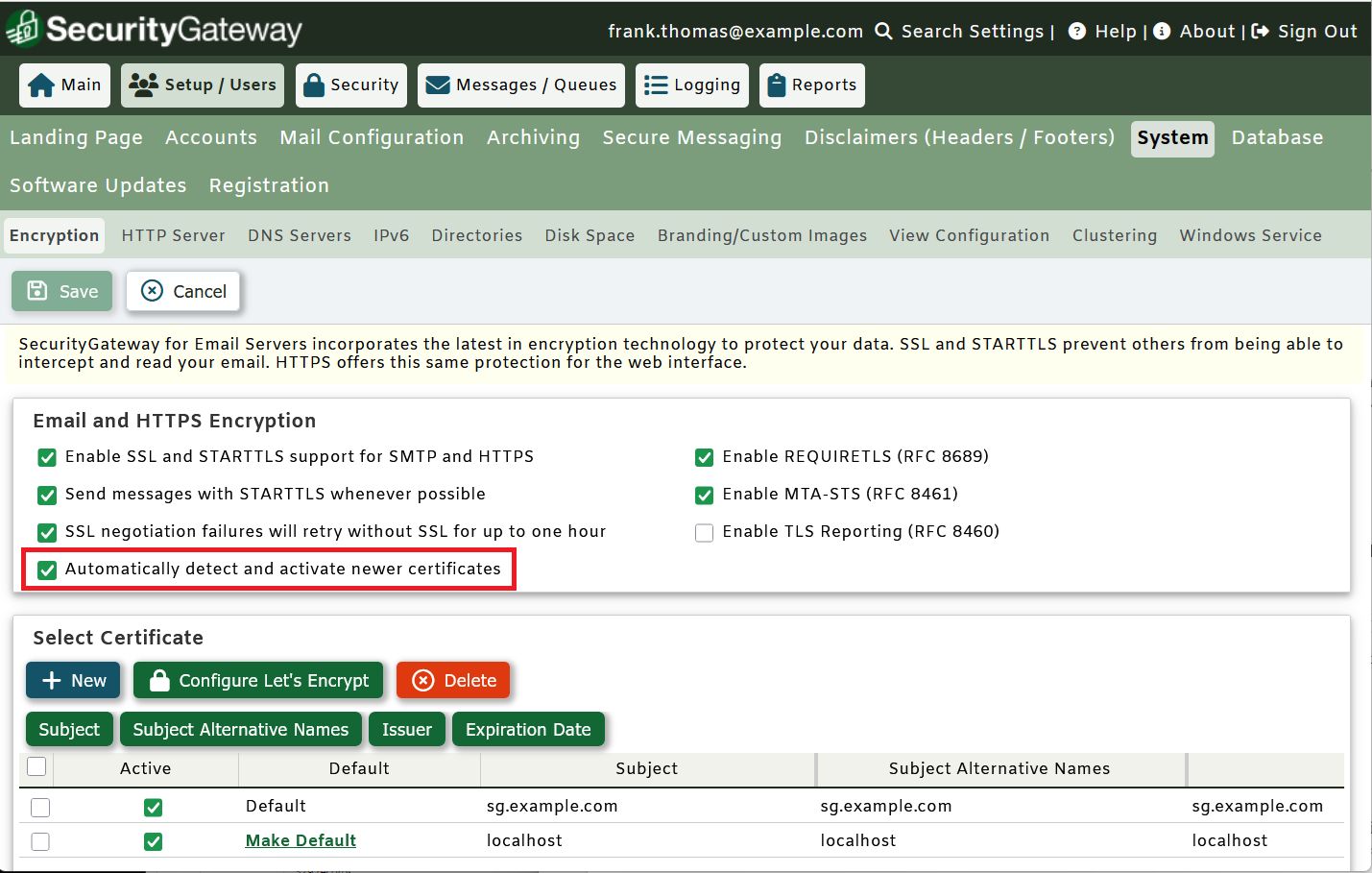Image resolution: width=1372 pixels, height=873 pixels.
Task: Open the Reports menu
Action: (x=812, y=85)
